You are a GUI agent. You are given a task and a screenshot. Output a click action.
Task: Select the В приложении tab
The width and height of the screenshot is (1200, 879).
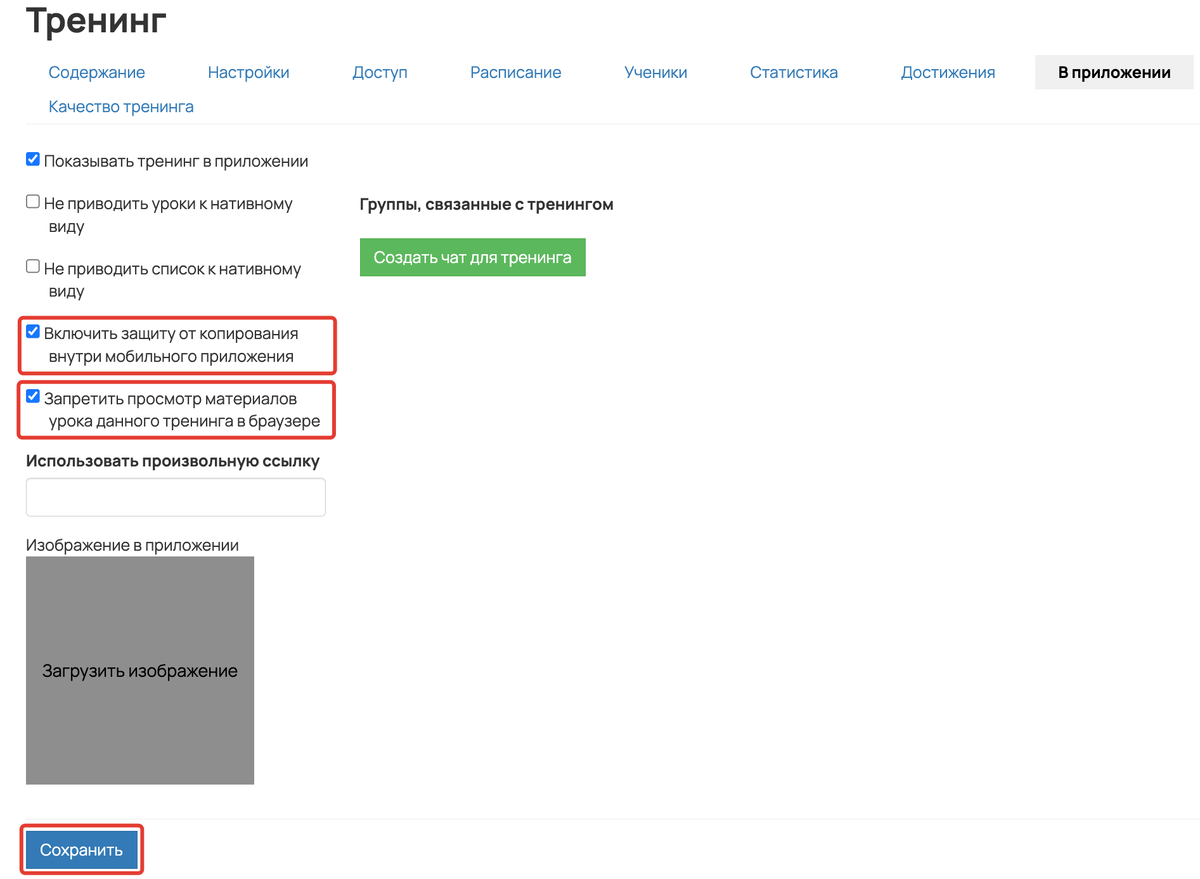click(1114, 72)
